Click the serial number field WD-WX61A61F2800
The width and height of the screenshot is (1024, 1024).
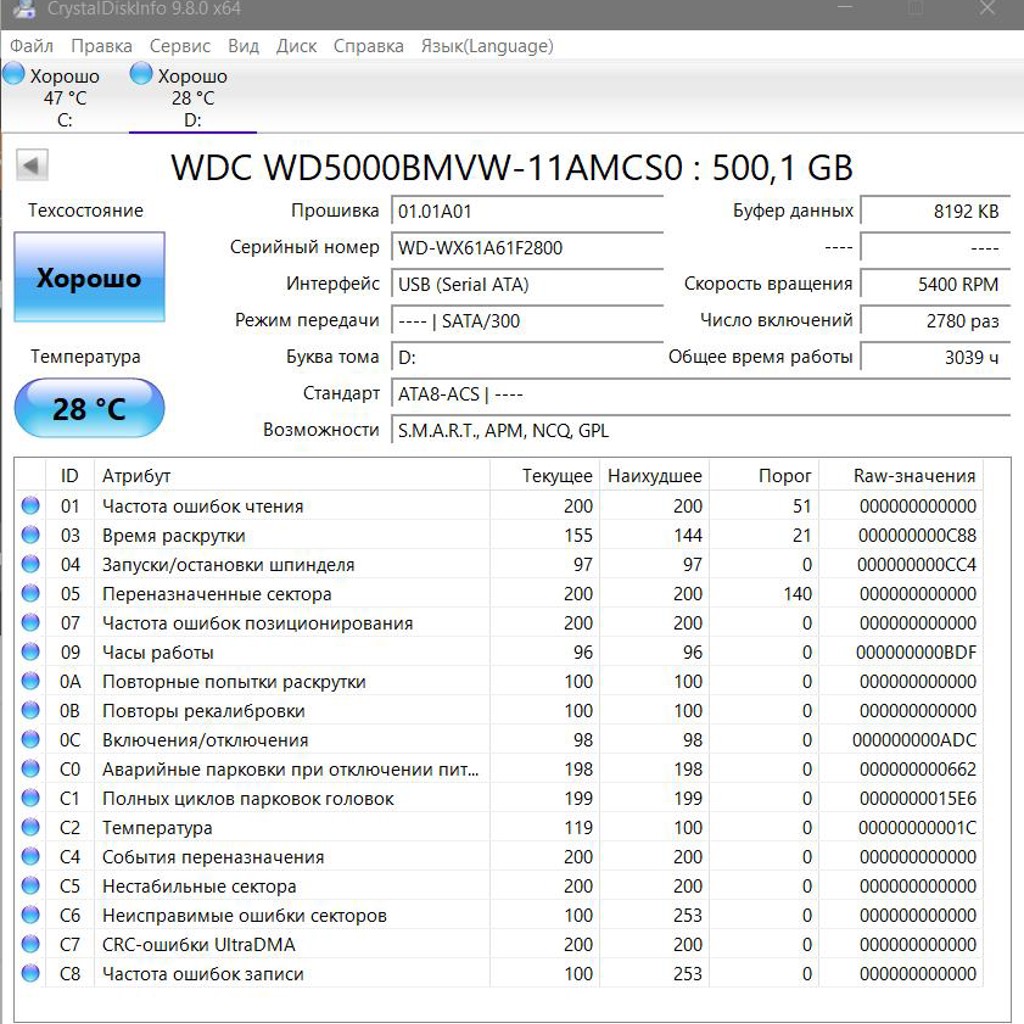pos(527,248)
